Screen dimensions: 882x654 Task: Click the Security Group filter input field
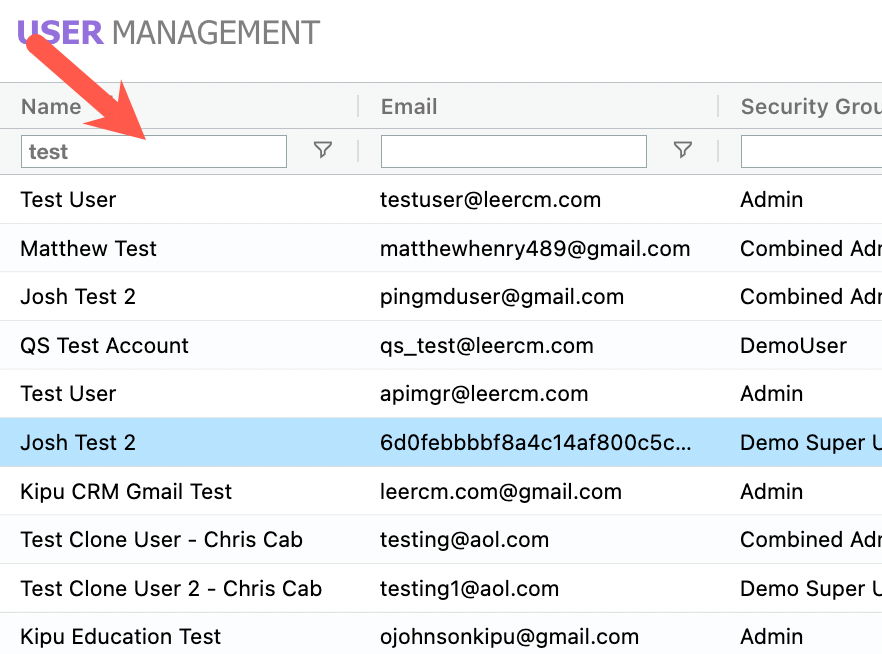(815, 150)
